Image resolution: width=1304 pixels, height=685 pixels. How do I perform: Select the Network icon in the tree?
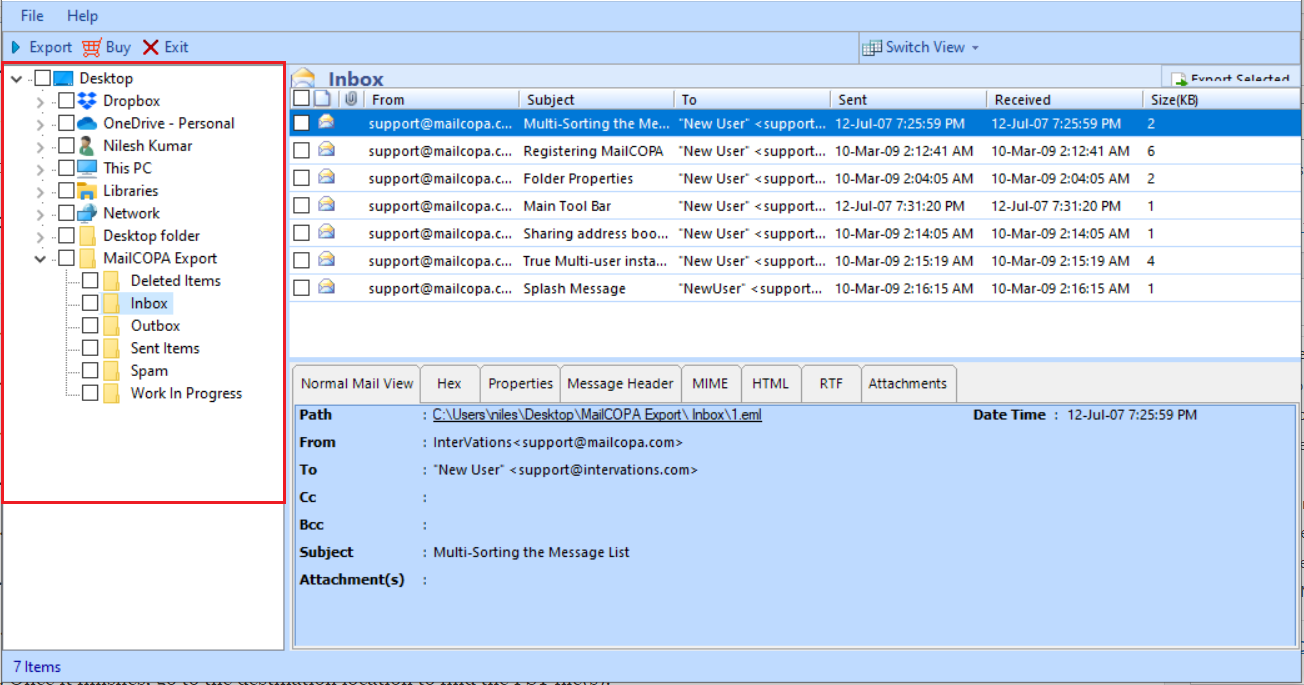click(87, 213)
